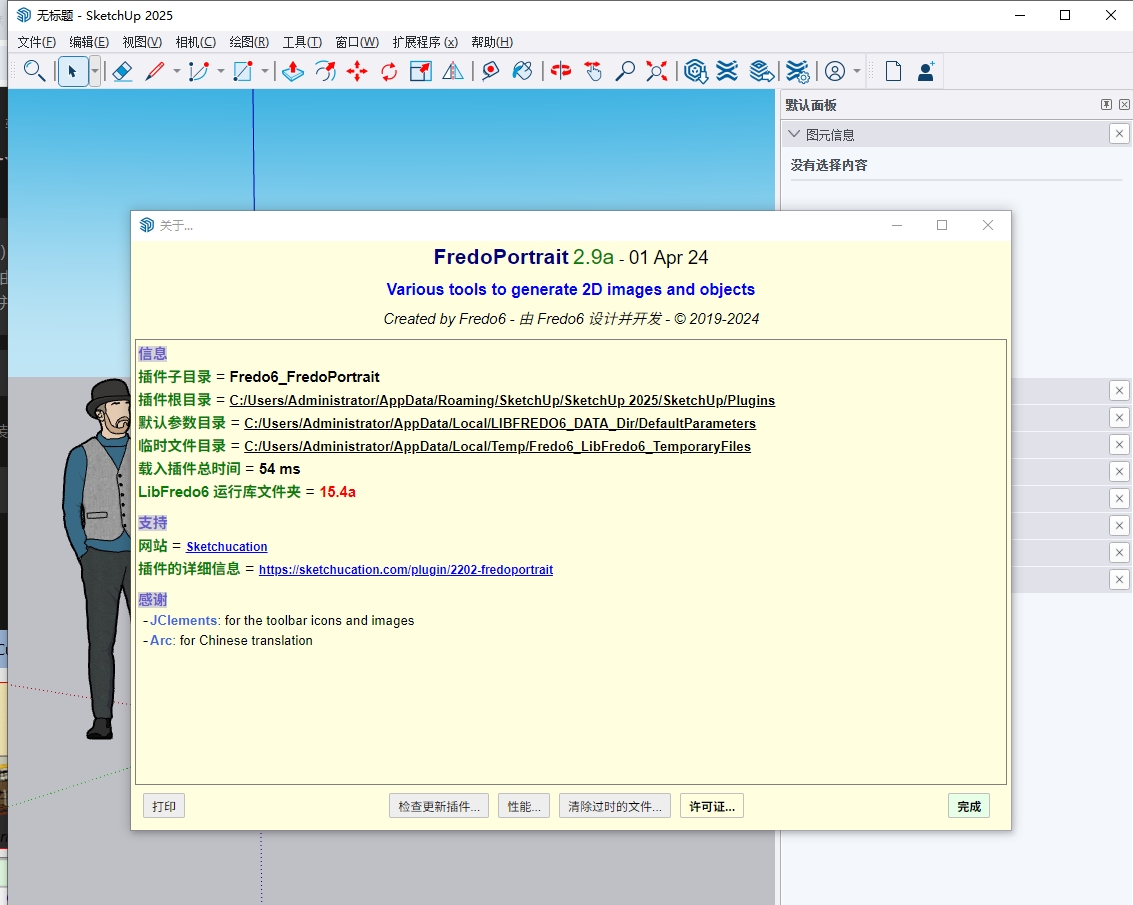Click the 完成 button
This screenshot has height=905, width=1133.
(969, 806)
